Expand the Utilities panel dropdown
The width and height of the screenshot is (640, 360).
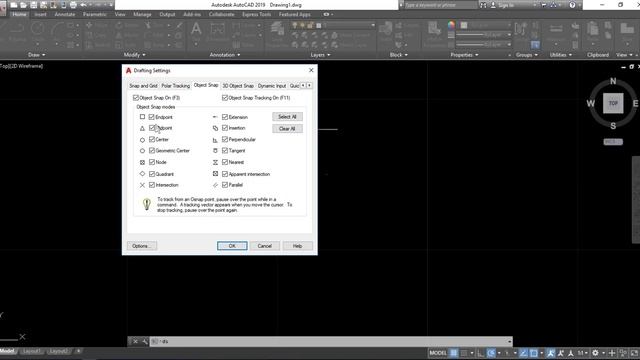570,55
